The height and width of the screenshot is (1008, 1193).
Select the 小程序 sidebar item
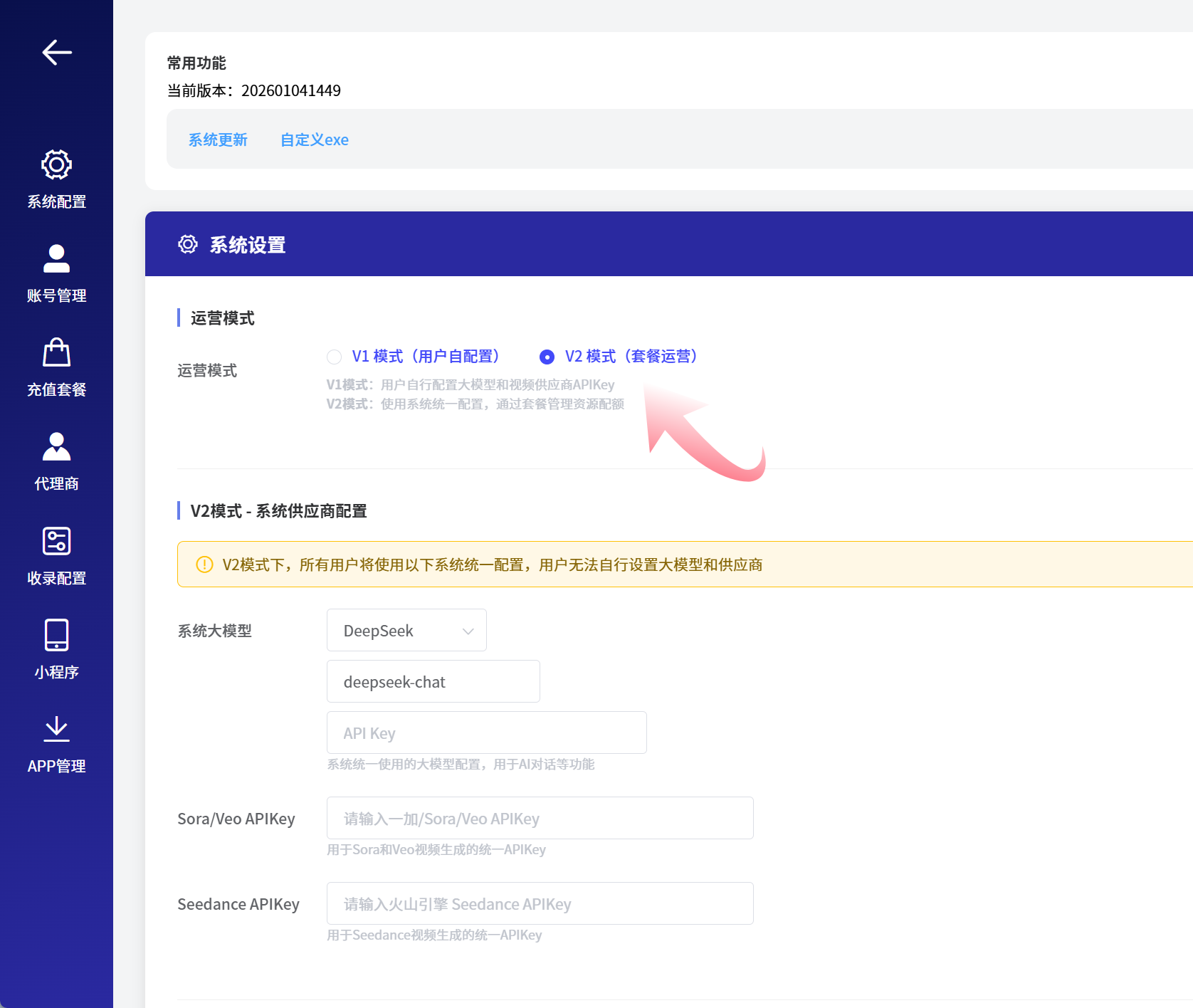click(x=56, y=650)
